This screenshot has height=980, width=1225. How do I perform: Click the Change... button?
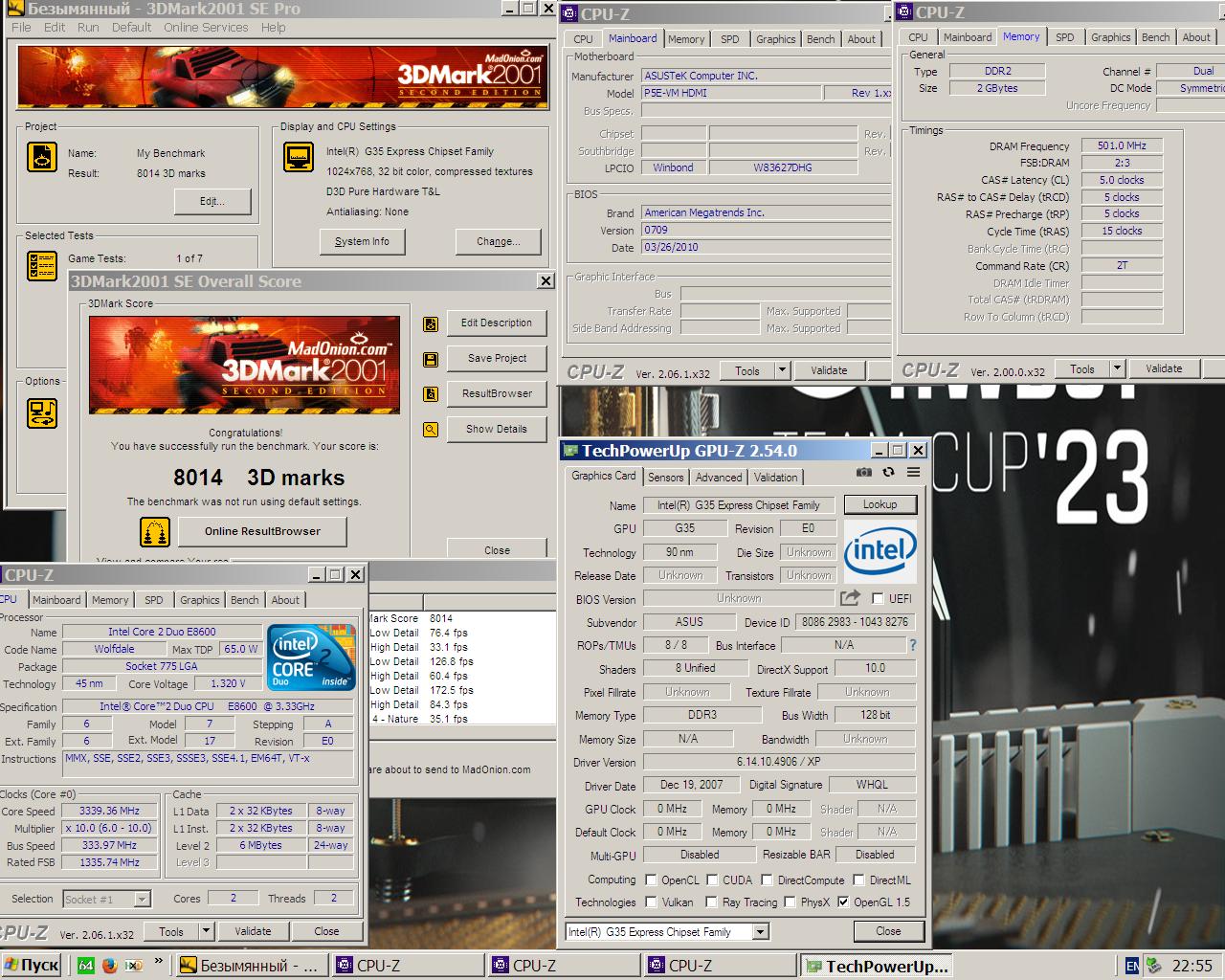[x=499, y=241]
